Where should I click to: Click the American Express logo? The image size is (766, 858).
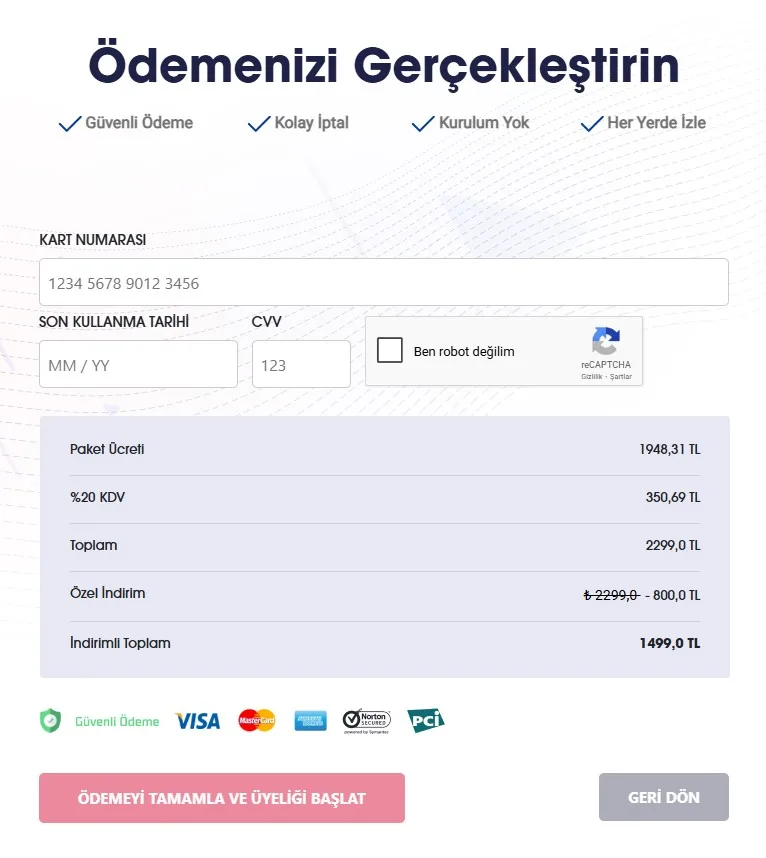click(x=311, y=721)
